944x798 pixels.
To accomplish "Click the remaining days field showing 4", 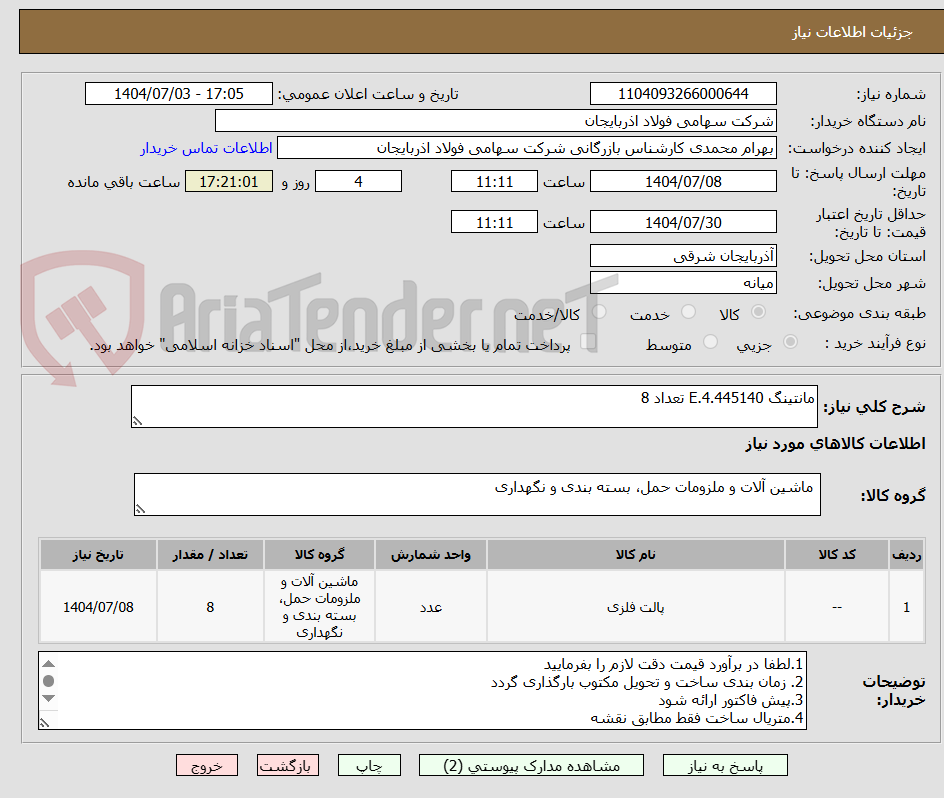I will (x=358, y=181).
